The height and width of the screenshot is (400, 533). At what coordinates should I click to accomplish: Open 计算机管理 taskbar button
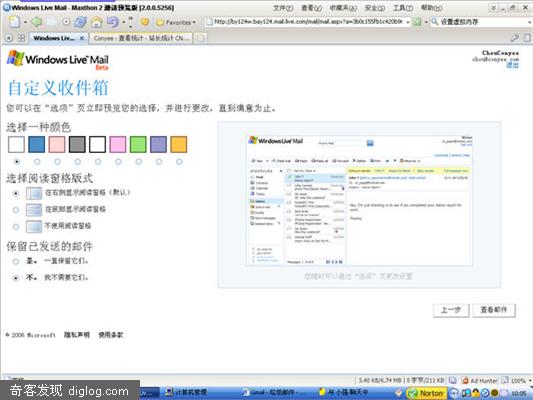pos(186,393)
